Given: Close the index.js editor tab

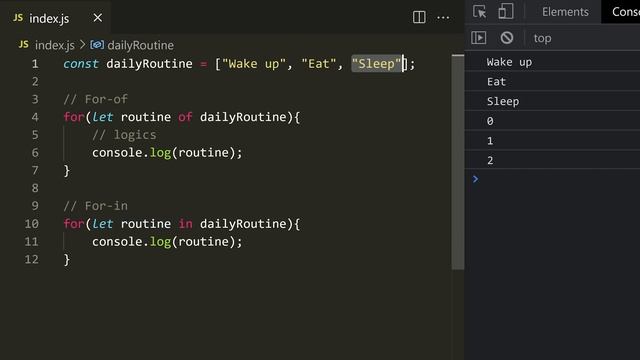Looking at the screenshot, I should coord(98,18).
